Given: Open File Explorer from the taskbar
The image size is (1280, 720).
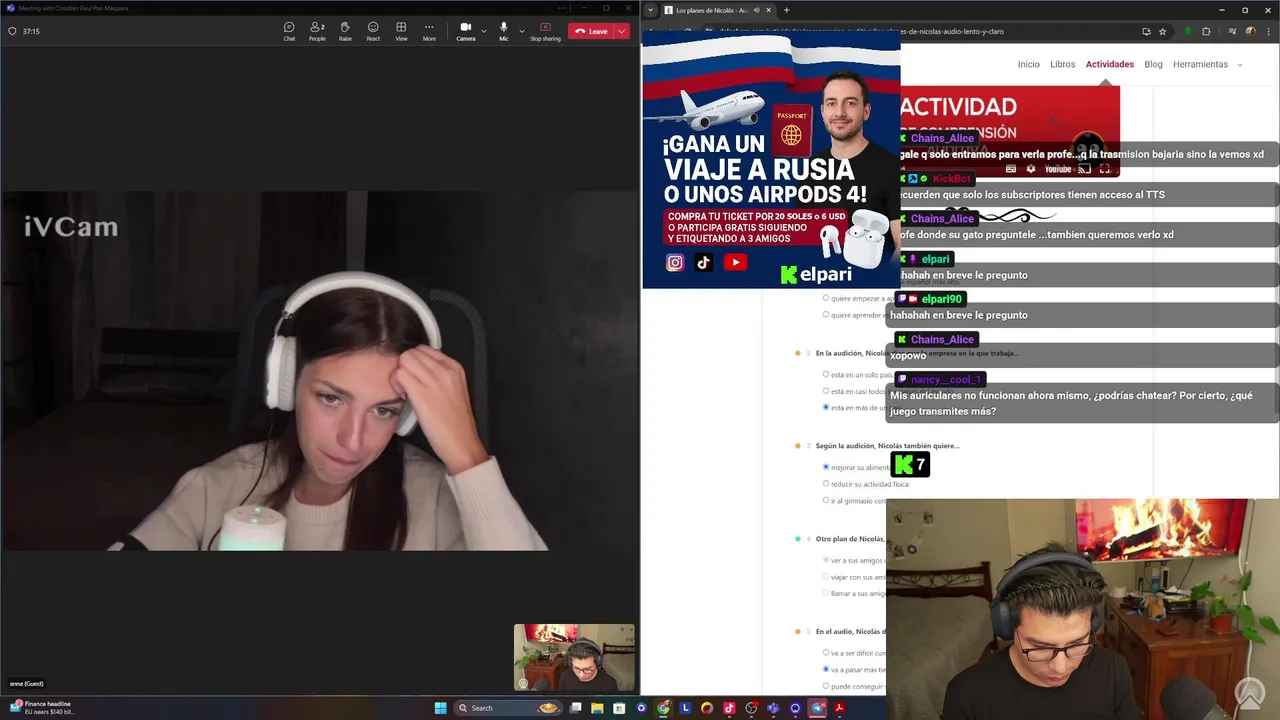Looking at the screenshot, I should [x=597, y=708].
